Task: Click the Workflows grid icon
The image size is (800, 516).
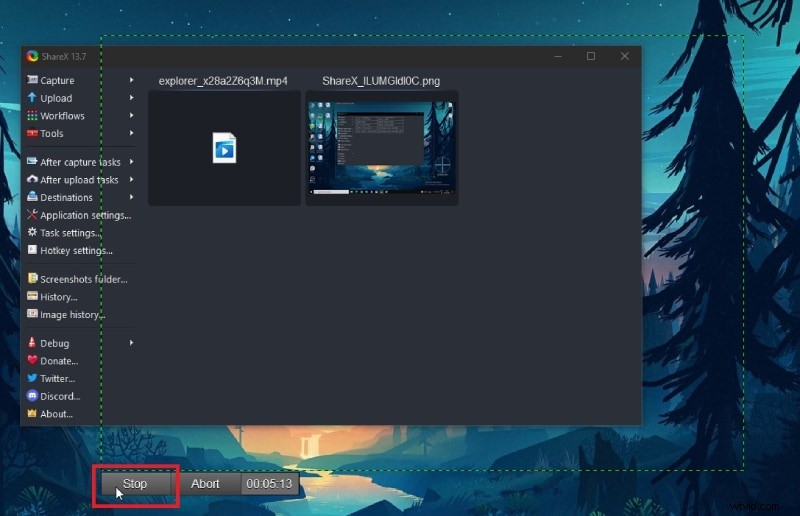Action: click(x=32, y=115)
